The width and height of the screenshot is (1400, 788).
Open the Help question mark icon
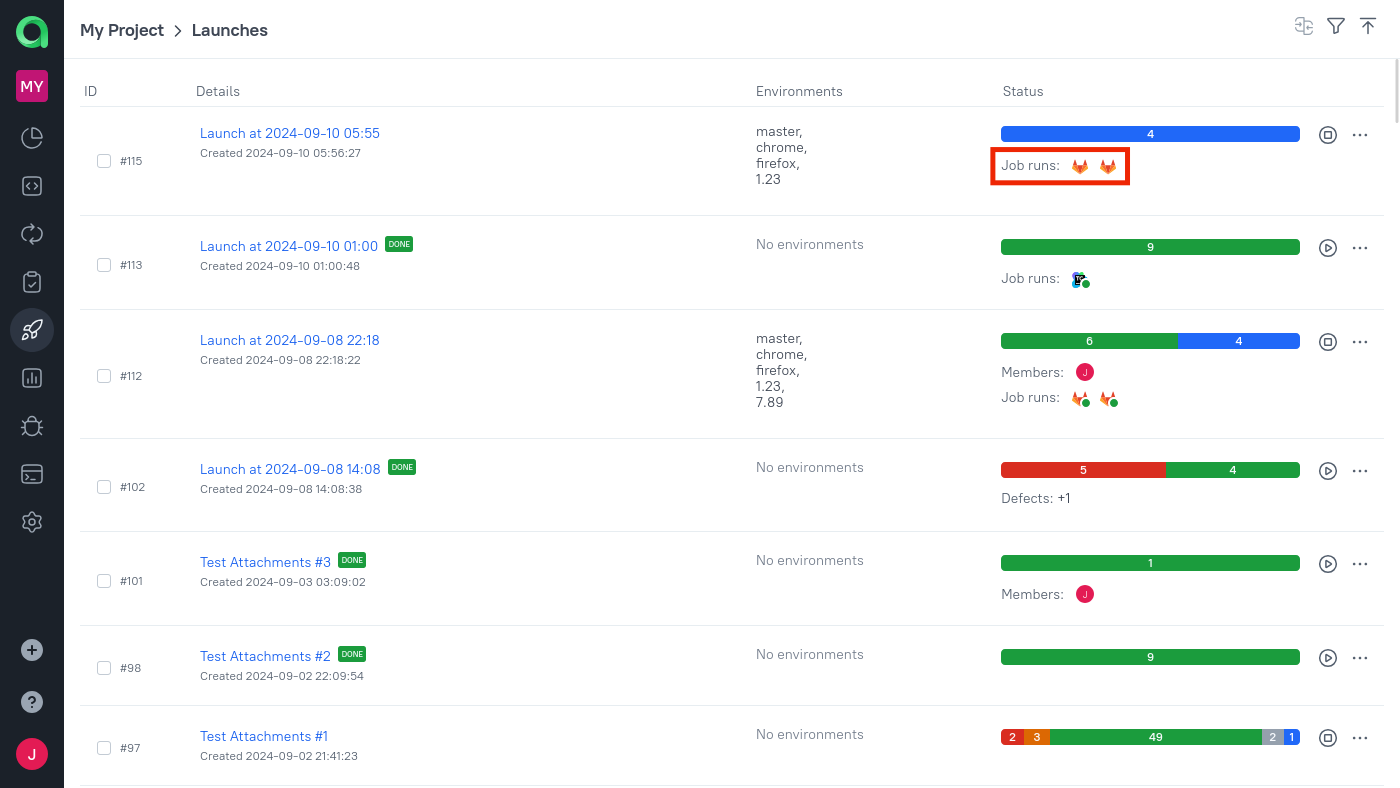[32, 702]
